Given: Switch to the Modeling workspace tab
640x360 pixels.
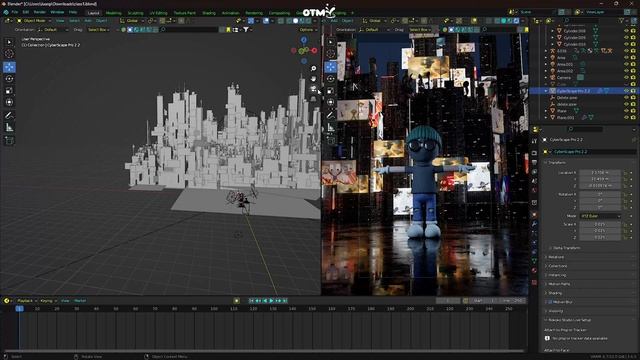Looking at the screenshot, I should pos(113,13).
